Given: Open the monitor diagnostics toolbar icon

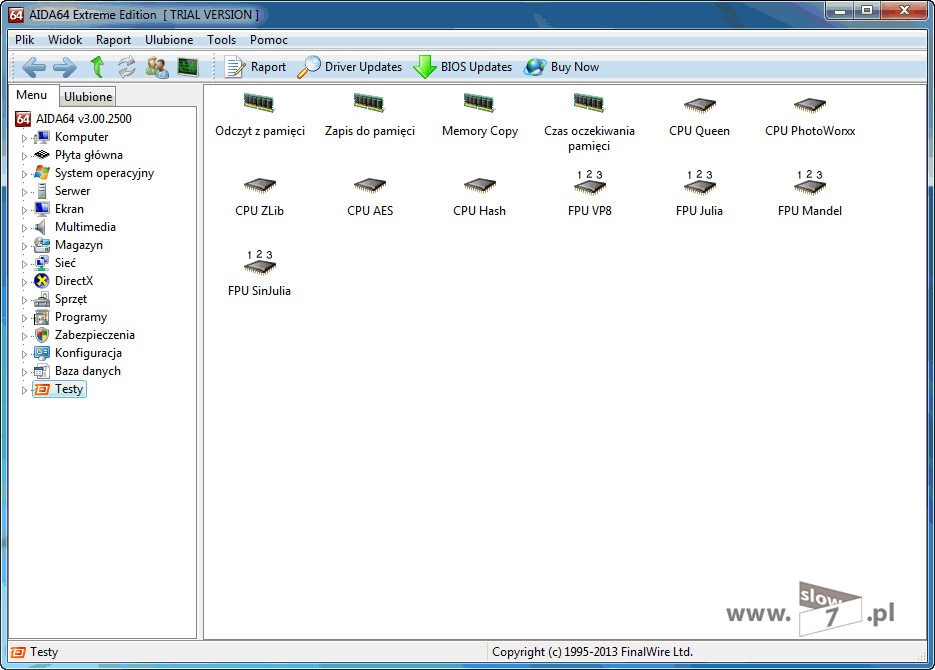Looking at the screenshot, I should pos(188,67).
